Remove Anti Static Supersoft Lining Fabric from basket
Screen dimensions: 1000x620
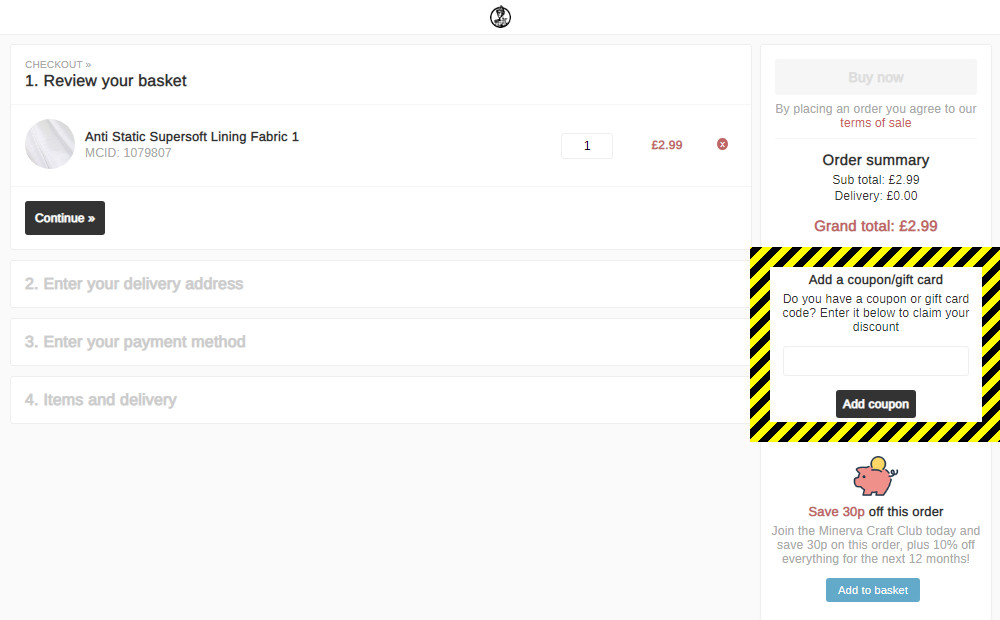click(x=722, y=144)
